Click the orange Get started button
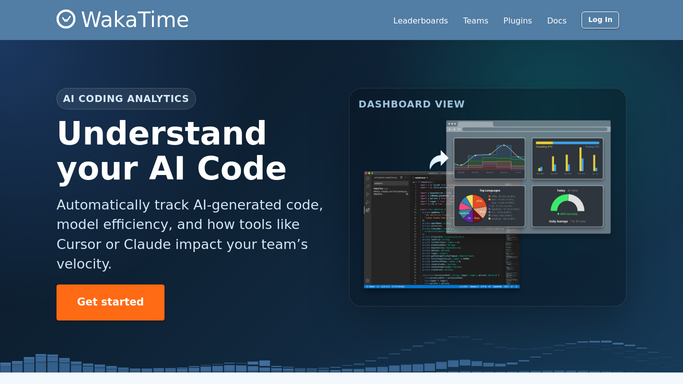This screenshot has height=384, width=683. pyautogui.click(x=111, y=303)
